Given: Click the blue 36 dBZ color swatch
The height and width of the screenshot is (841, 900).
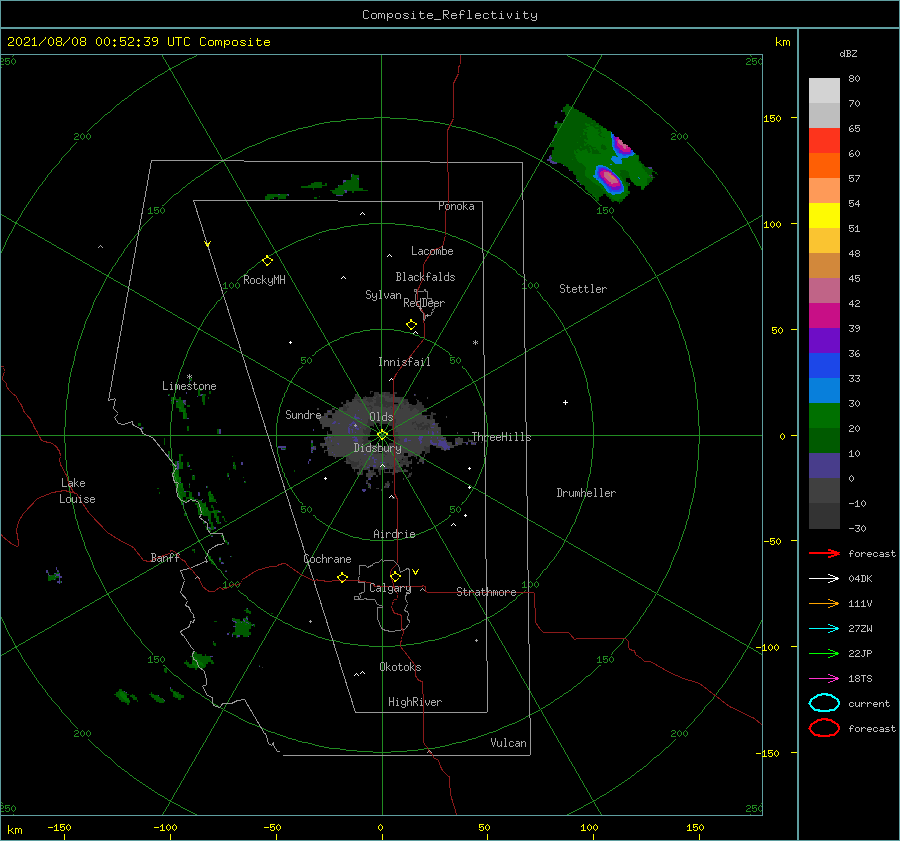Looking at the screenshot, I should pyautogui.click(x=824, y=366).
